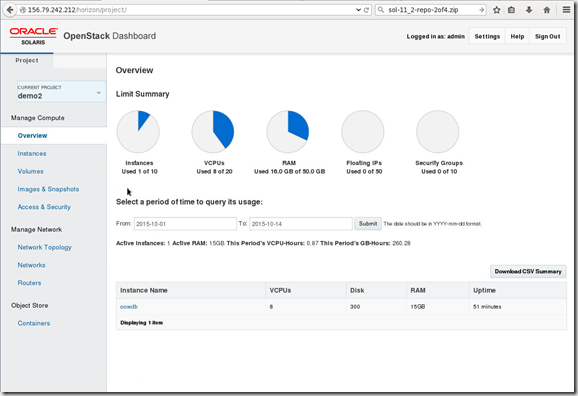The image size is (578, 396).
Task: Reload page with the refresh icon
Action: [366, 10]
